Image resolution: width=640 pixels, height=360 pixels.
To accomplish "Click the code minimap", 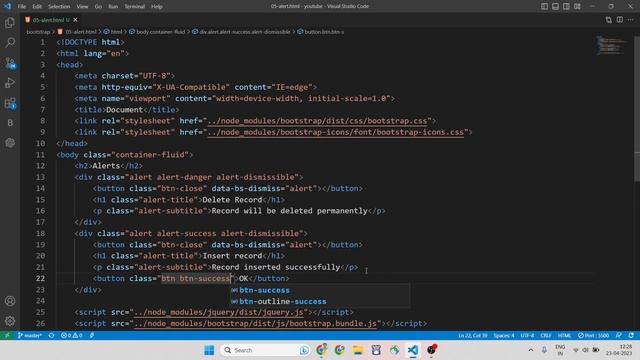I will [x=611, y=45].
